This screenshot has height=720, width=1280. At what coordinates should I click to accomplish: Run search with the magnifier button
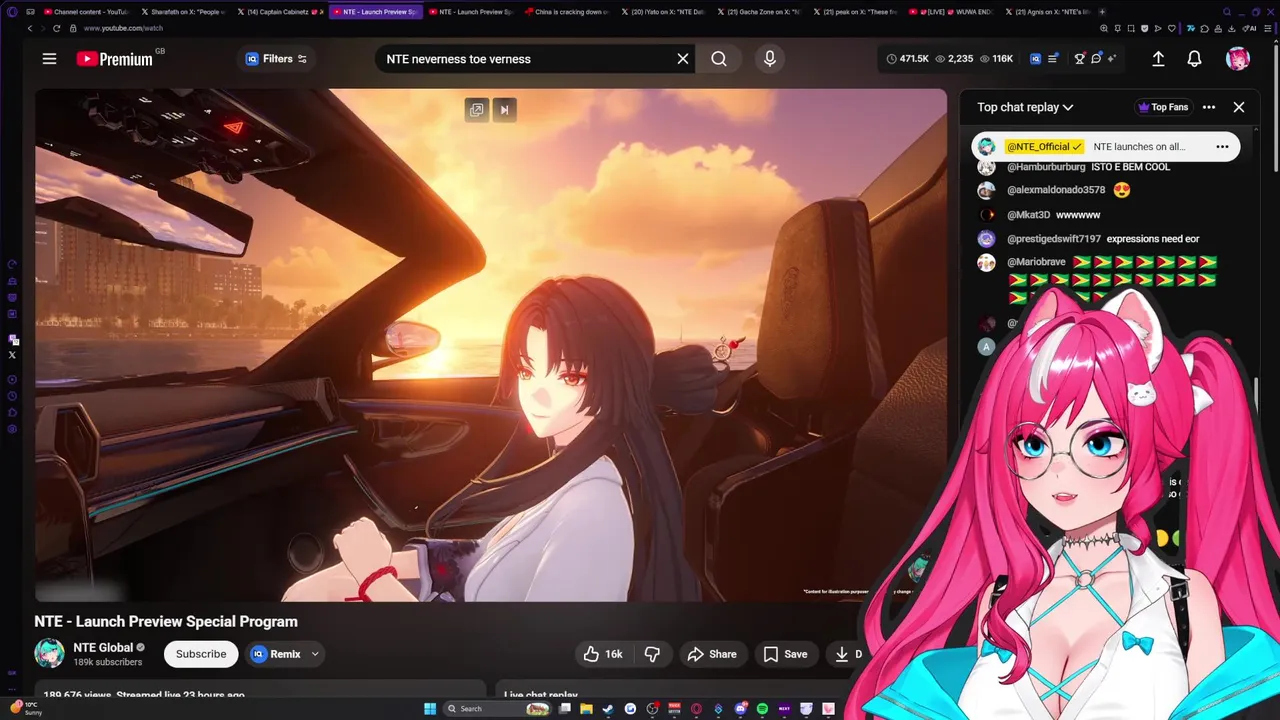[x=719, y=59]
